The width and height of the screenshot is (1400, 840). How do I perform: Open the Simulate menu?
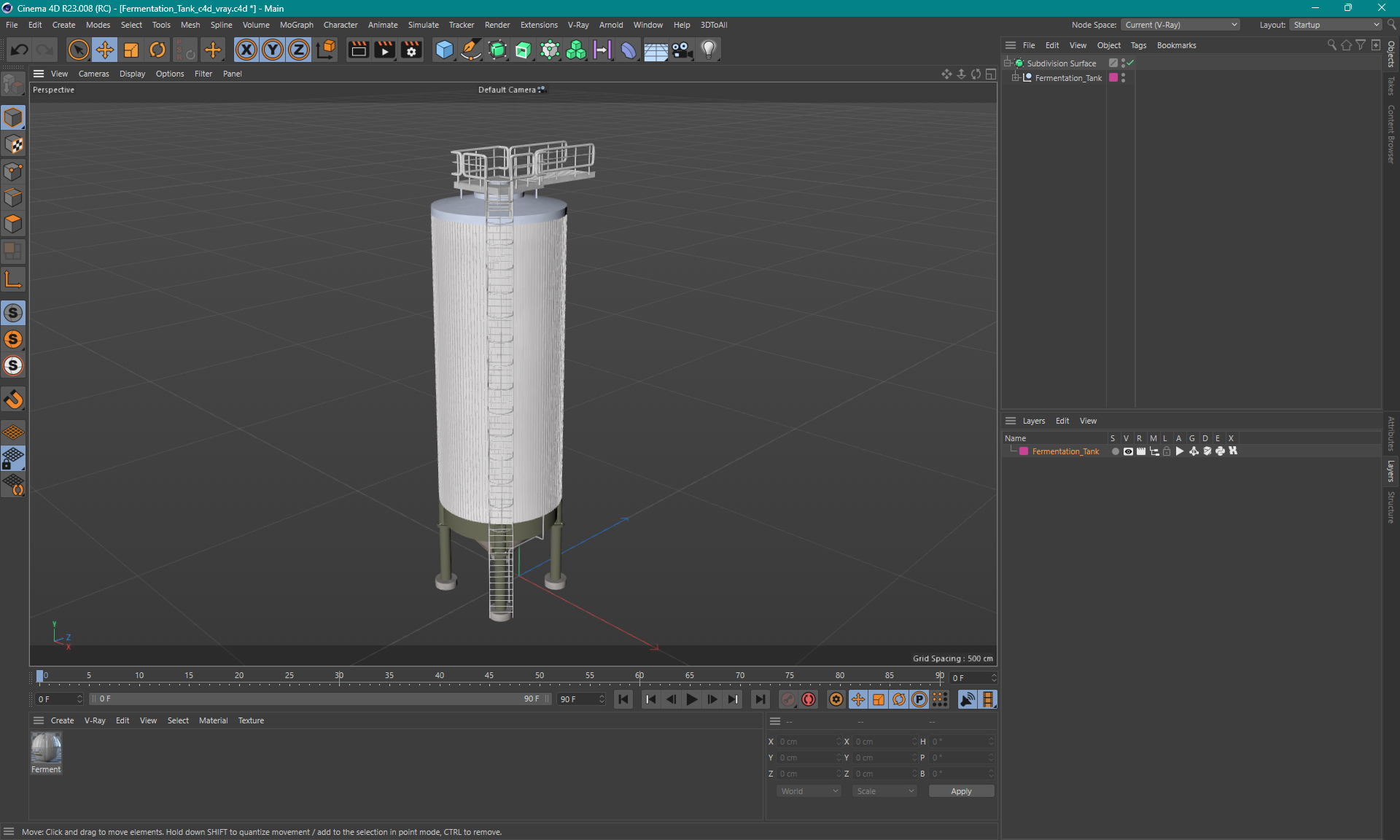click(422, 24)
